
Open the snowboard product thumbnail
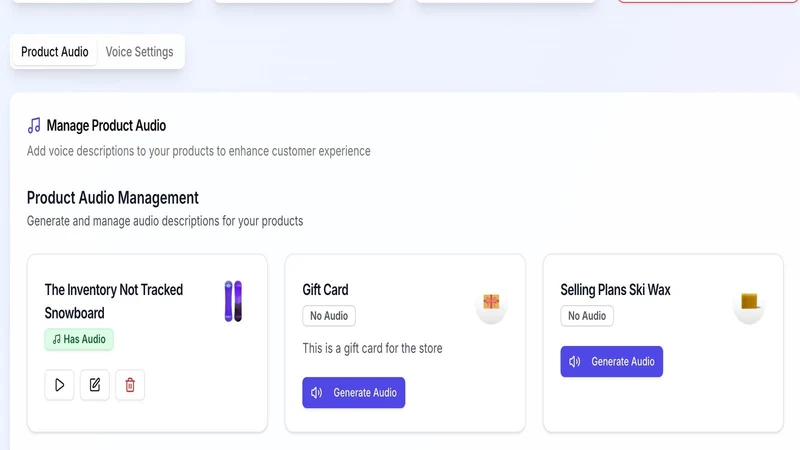tap(233, 301)
